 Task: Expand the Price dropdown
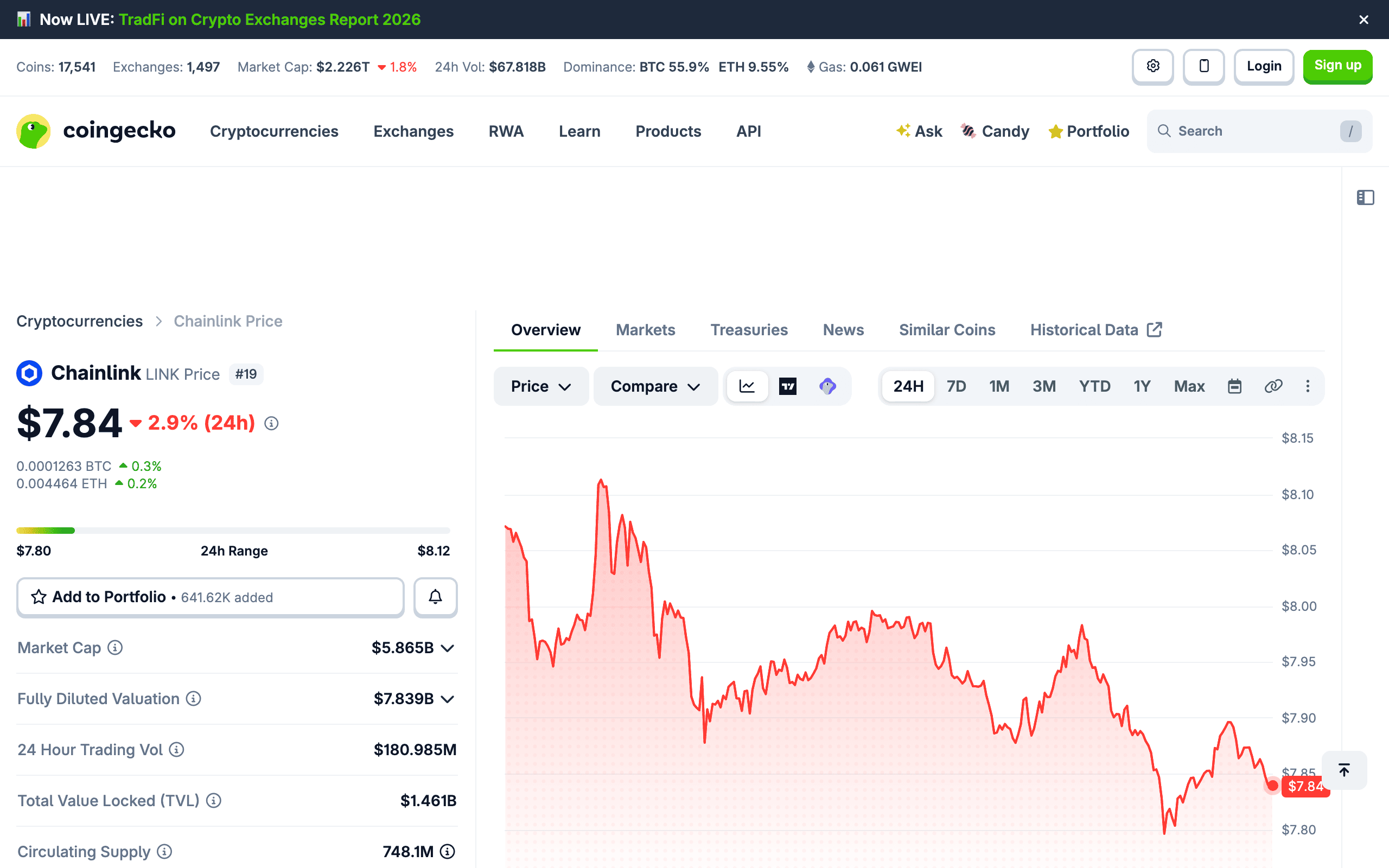tap(541, 386)
